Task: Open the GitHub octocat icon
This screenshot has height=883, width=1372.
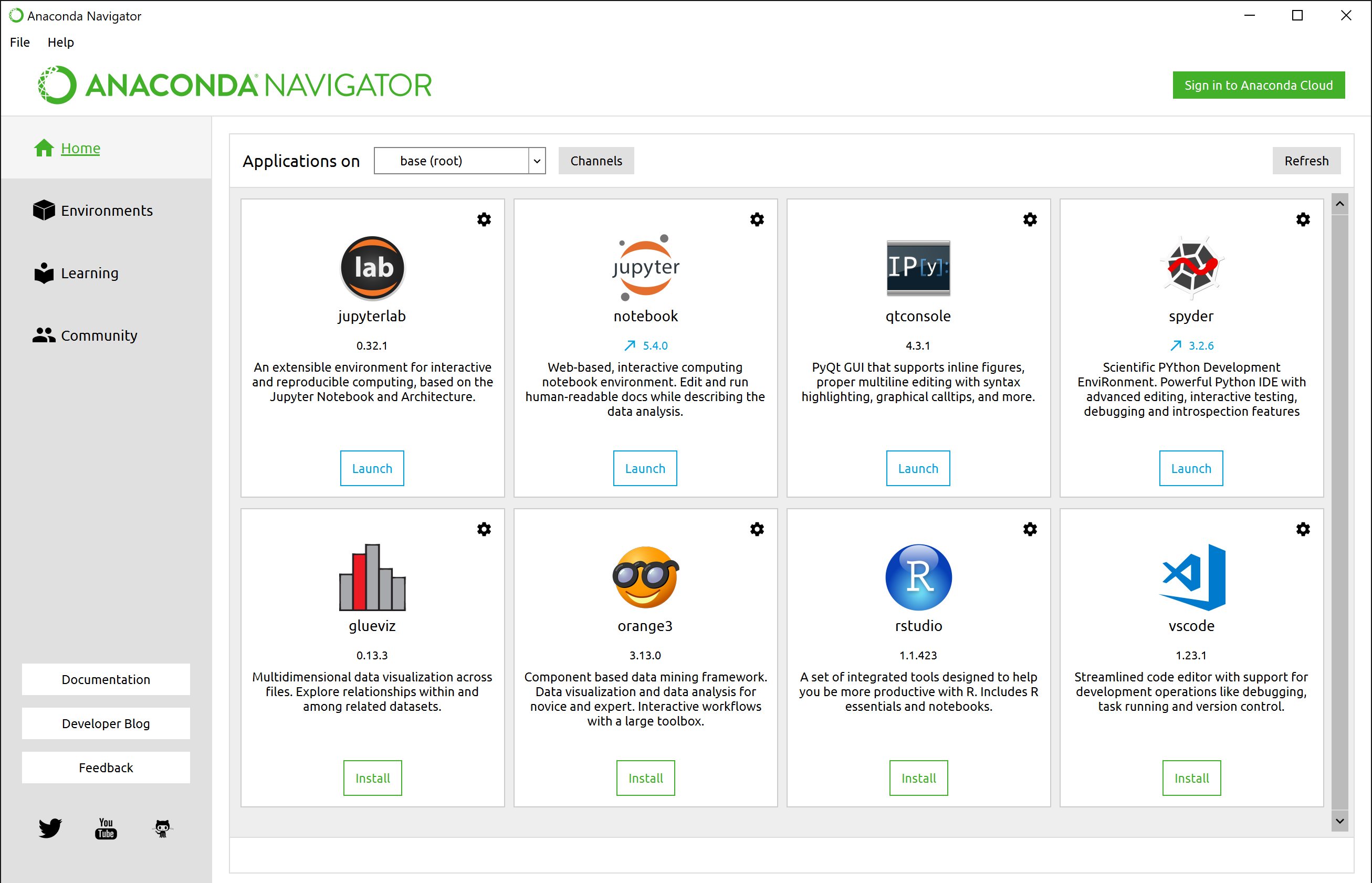Action: click(162, 828)
